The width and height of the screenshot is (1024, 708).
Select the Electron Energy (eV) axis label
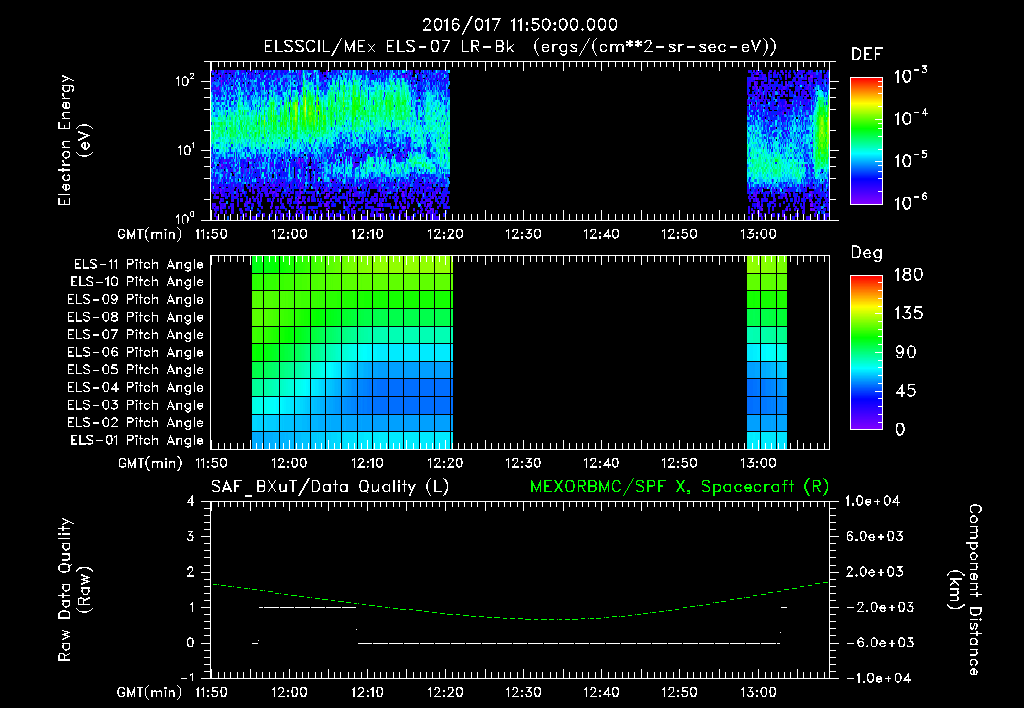click(x=74, y=140)
